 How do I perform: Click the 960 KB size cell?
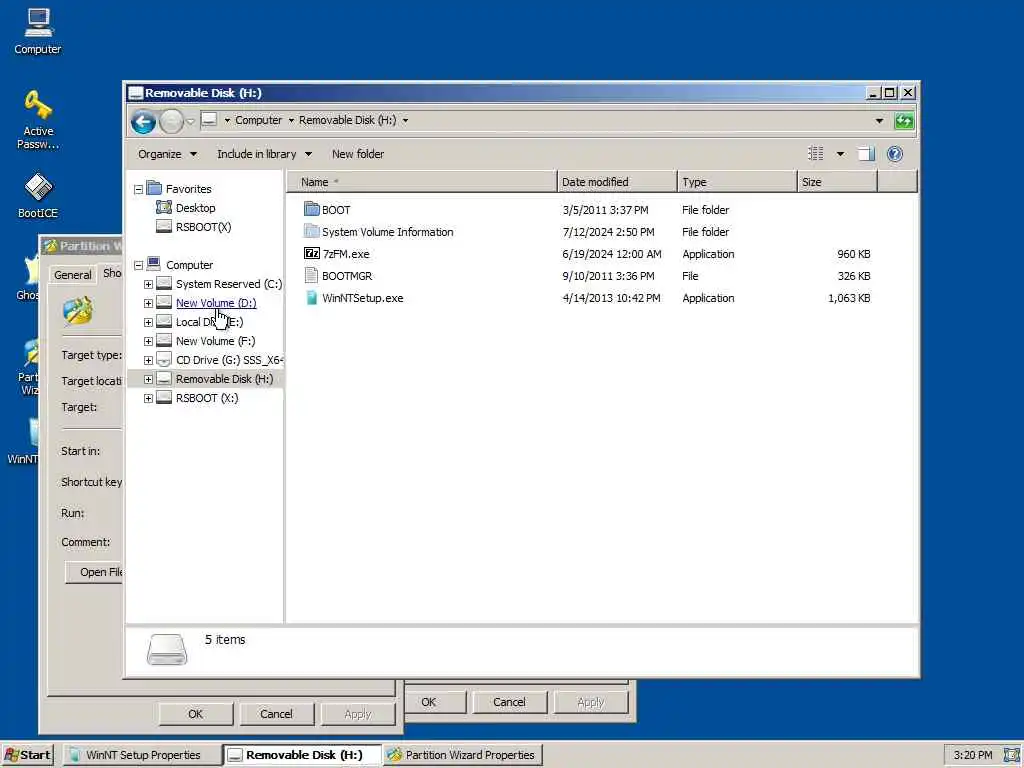854,254
